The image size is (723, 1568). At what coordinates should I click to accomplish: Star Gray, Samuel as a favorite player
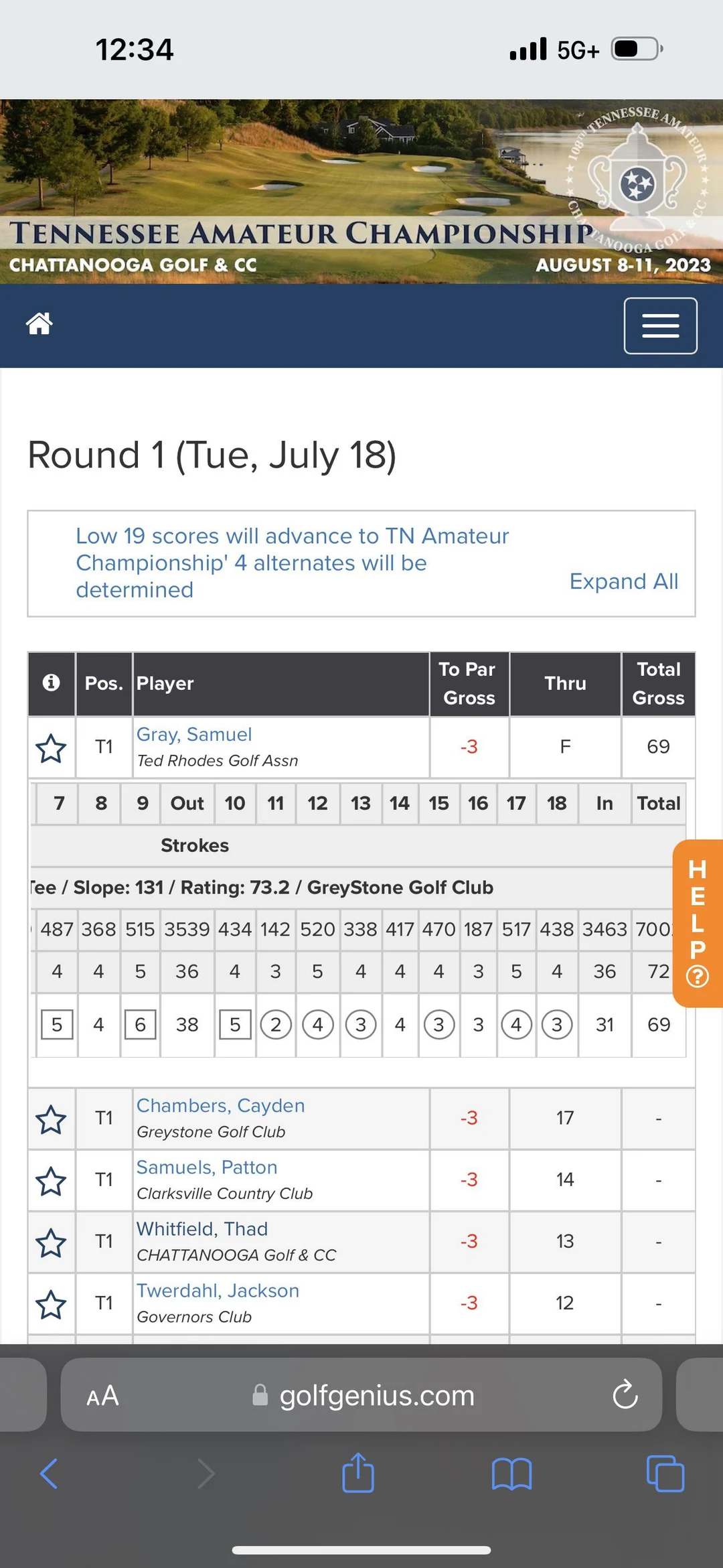[x=51, y=747]
